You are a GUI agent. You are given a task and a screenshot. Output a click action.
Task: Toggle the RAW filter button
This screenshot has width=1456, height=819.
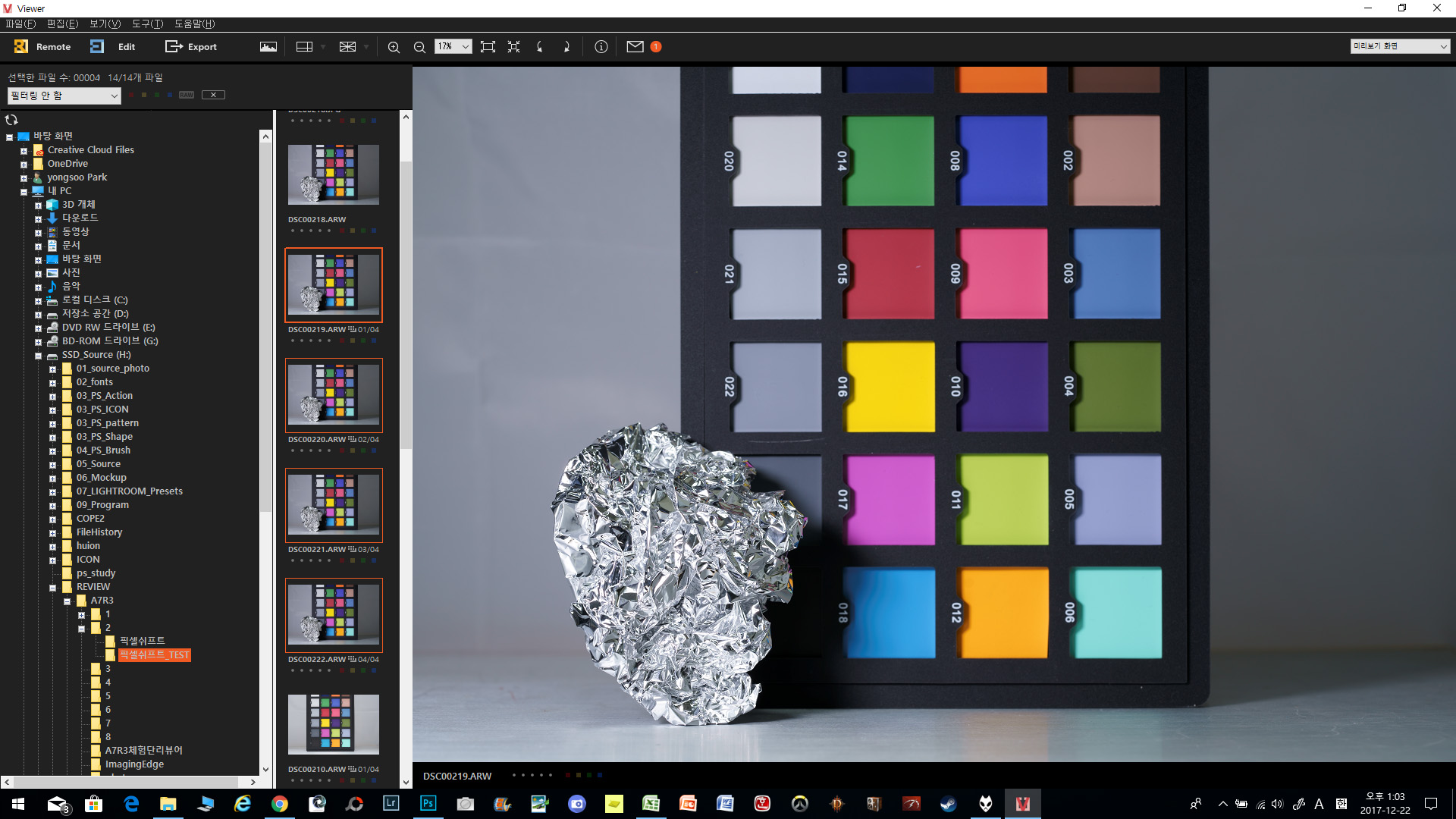point(187,95)
